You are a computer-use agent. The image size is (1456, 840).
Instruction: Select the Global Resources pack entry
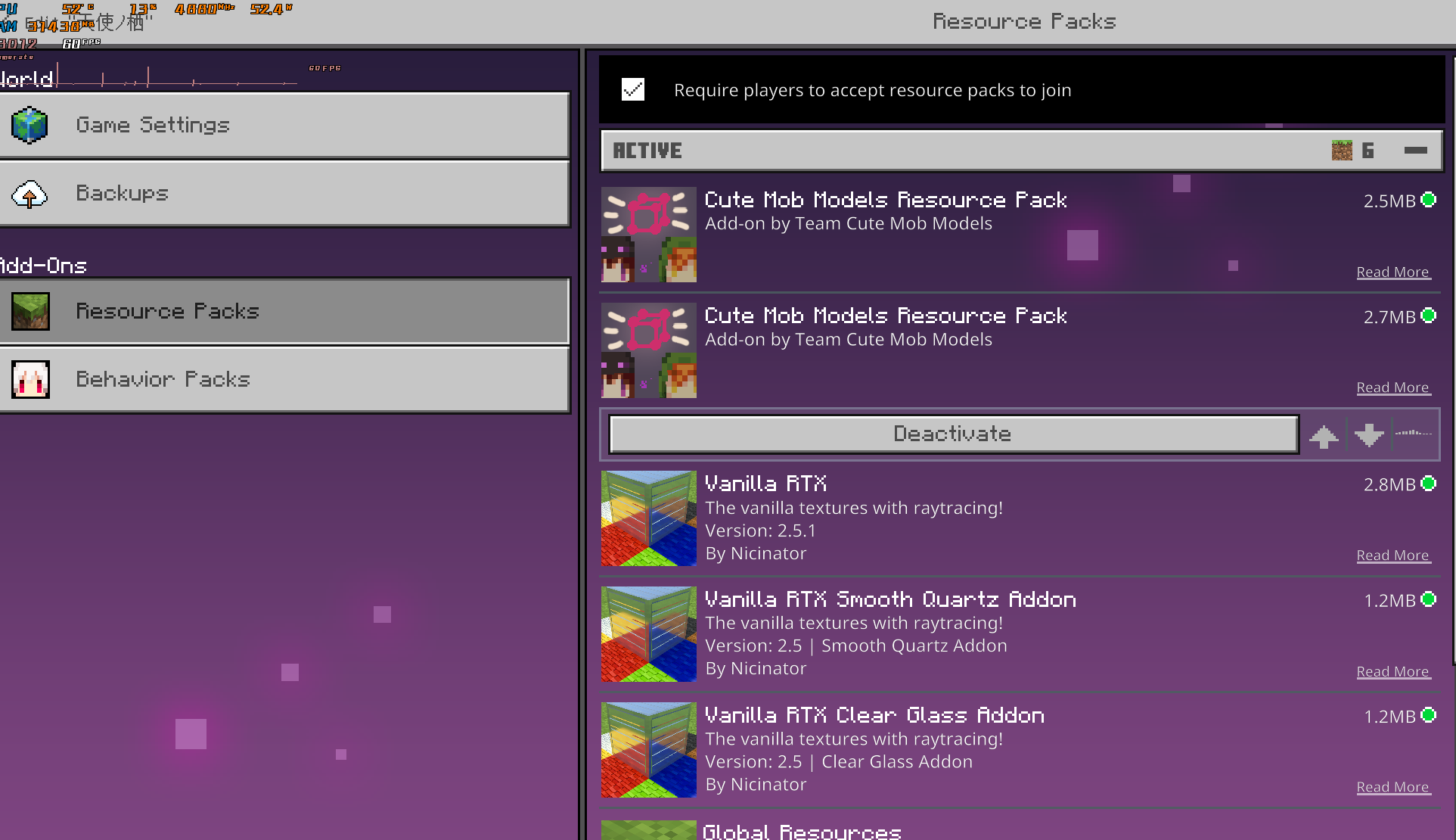(x=802, y=831)
